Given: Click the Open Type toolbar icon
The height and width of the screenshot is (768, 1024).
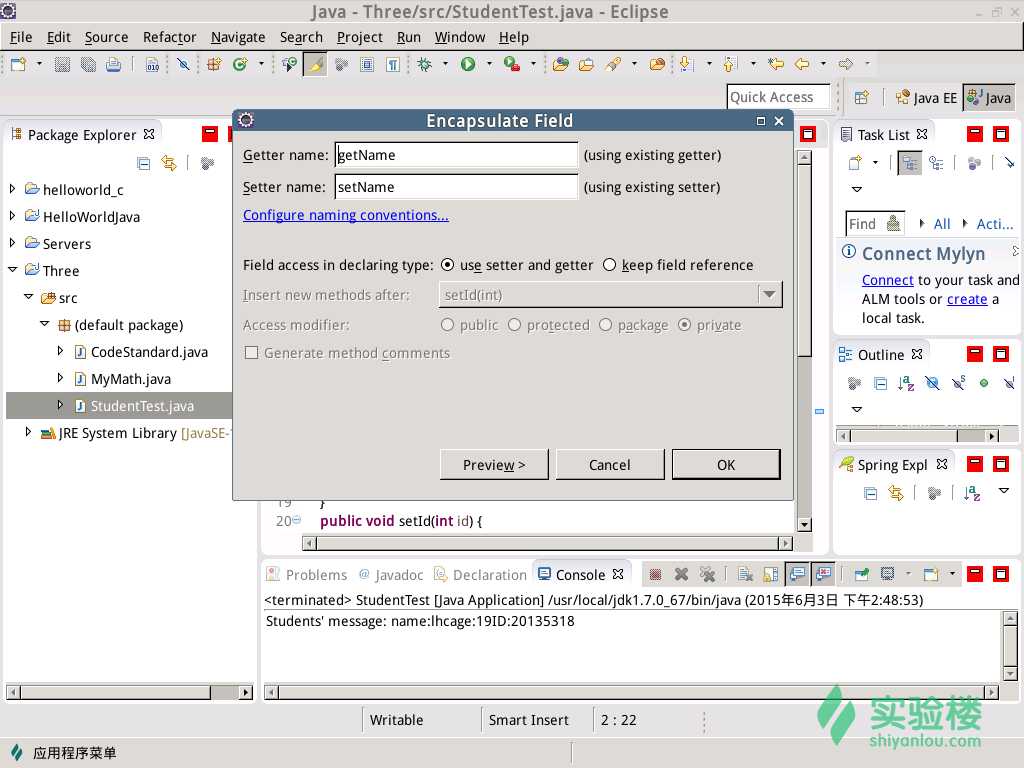Looking at the screenshot, I should (x=560, y=64).
